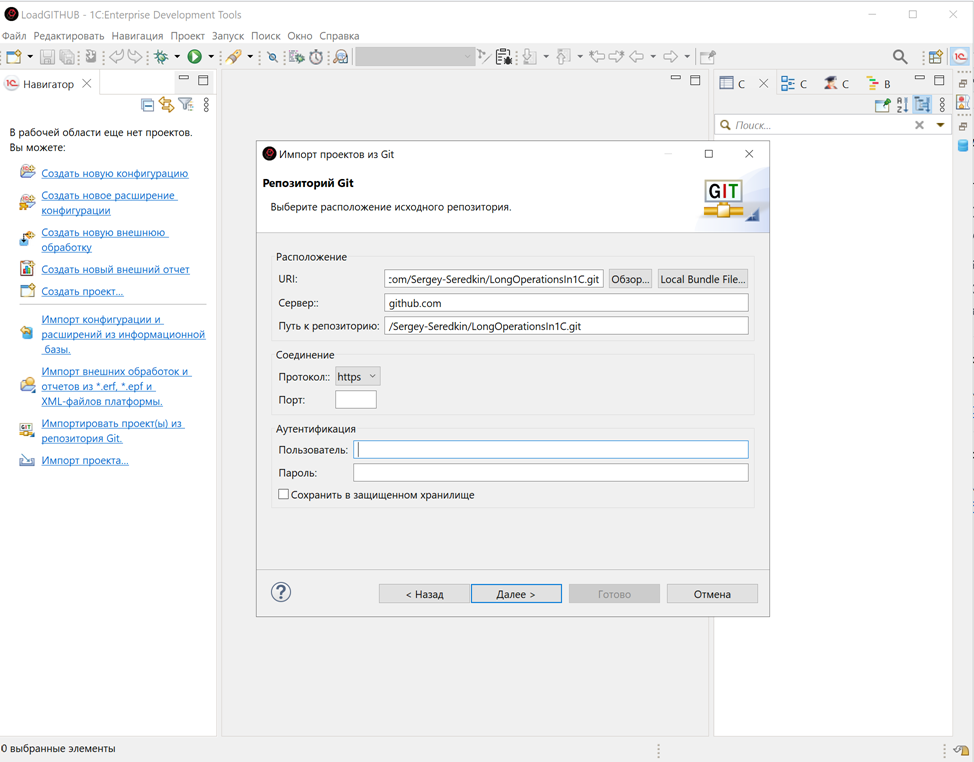Switch to the B tab in right panel
The width and height of the screenshot is (974, 762).
pos(878,83)
